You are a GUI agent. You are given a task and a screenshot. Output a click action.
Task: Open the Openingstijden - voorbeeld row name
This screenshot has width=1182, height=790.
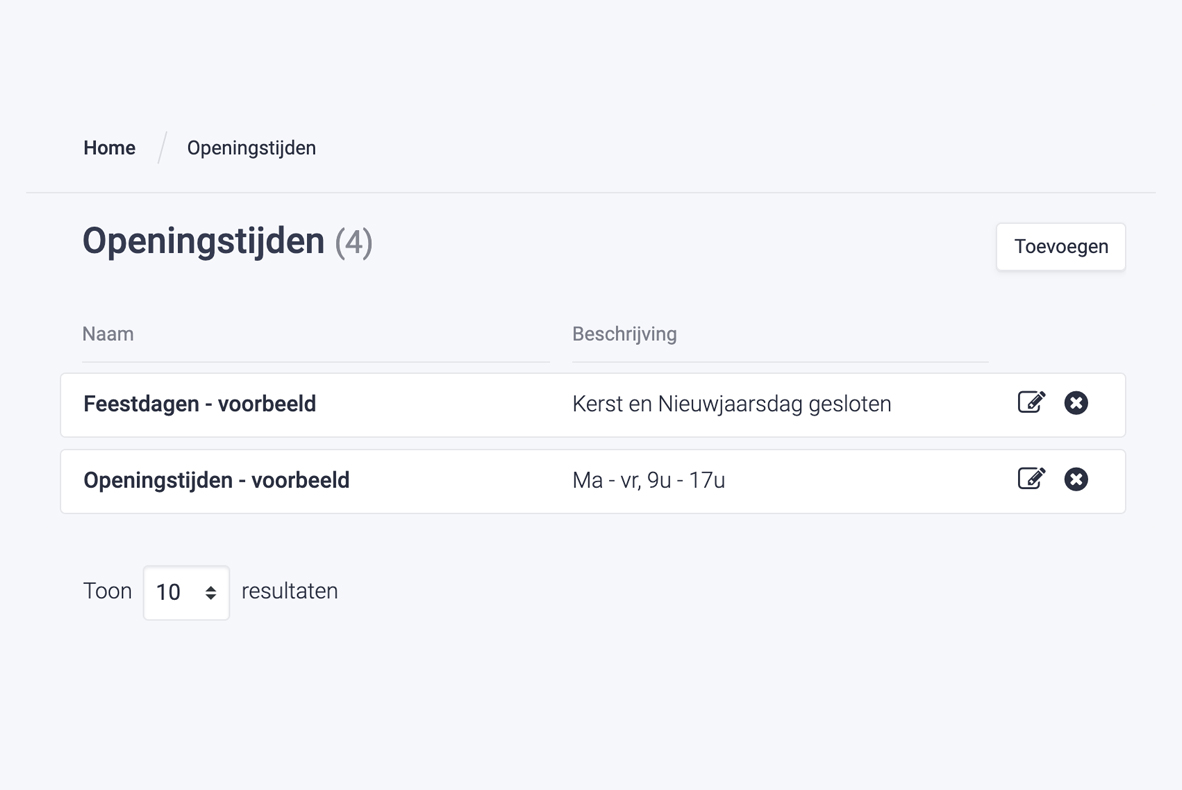(216, 480)
